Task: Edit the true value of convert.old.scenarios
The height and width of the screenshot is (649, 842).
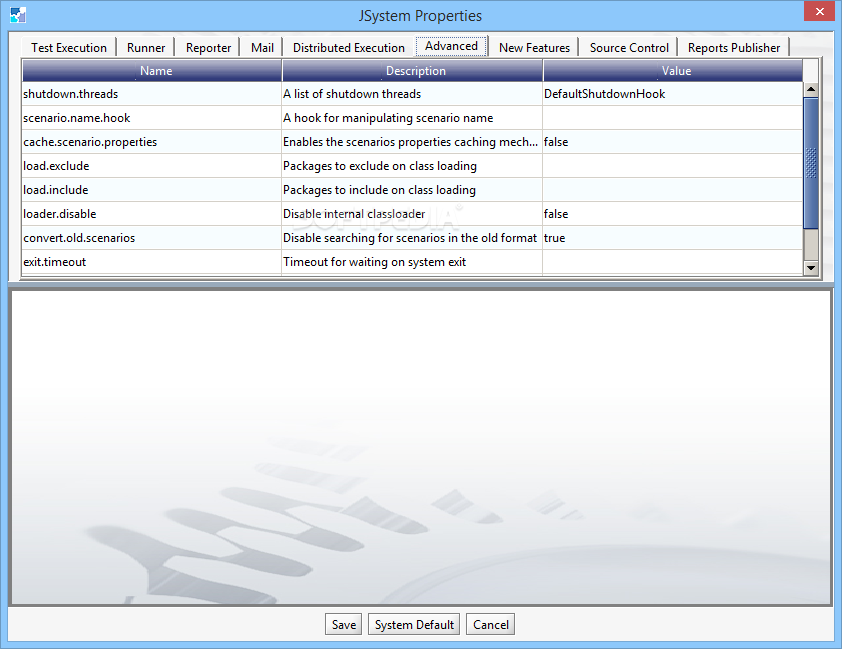Action: [x=673, y=238]
